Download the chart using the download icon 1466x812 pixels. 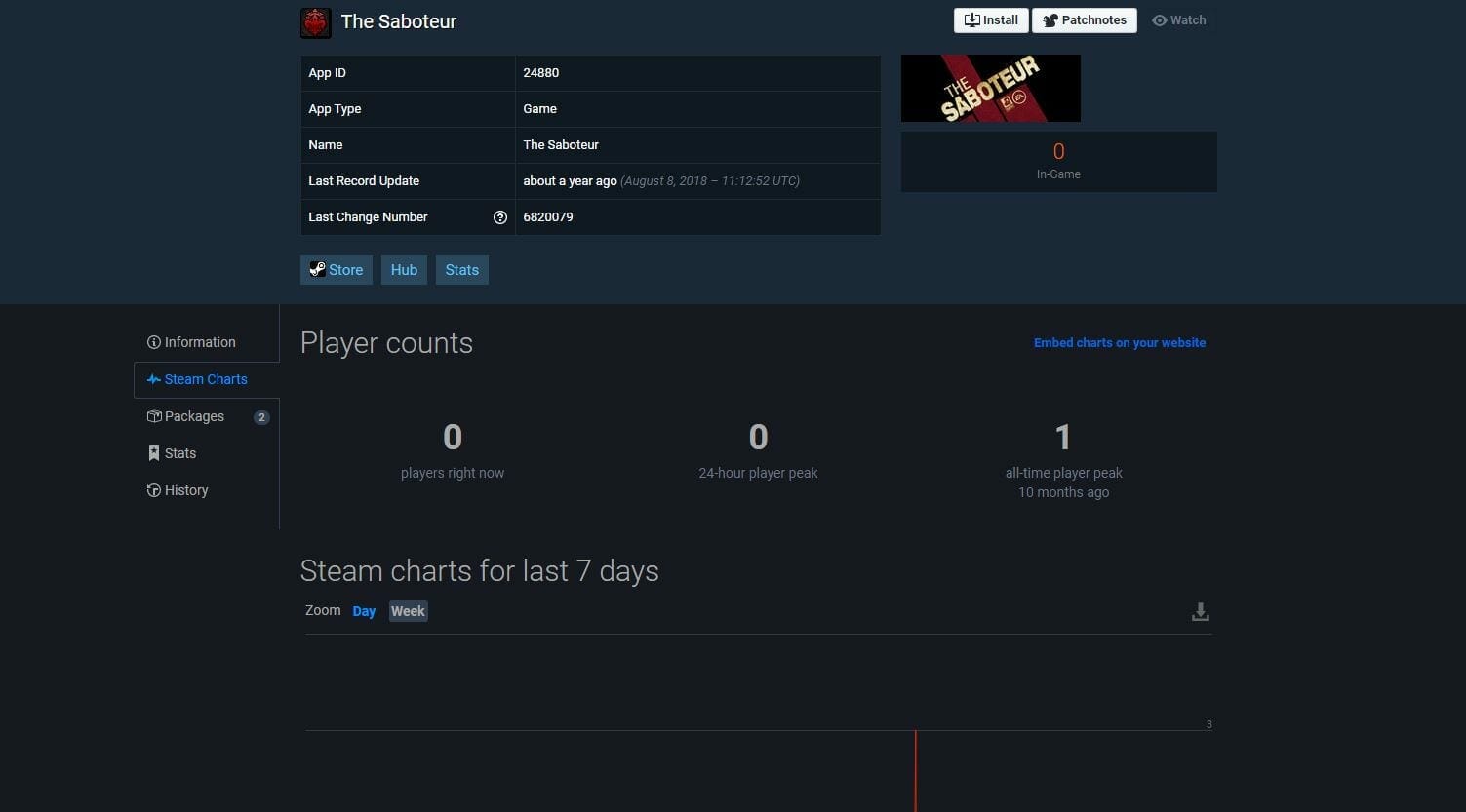(x=1200, y=612)
